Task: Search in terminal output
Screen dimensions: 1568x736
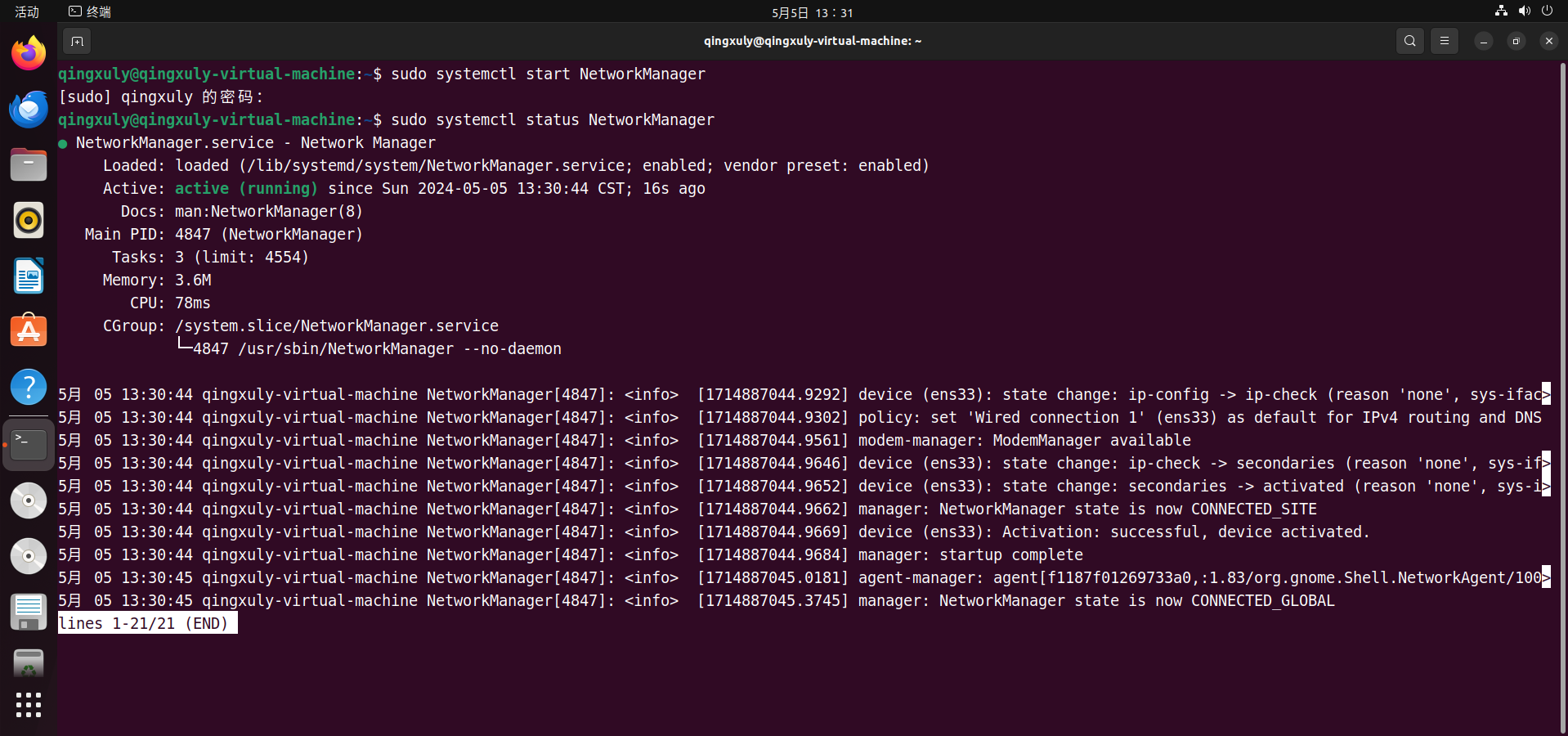Action: 1410,41
